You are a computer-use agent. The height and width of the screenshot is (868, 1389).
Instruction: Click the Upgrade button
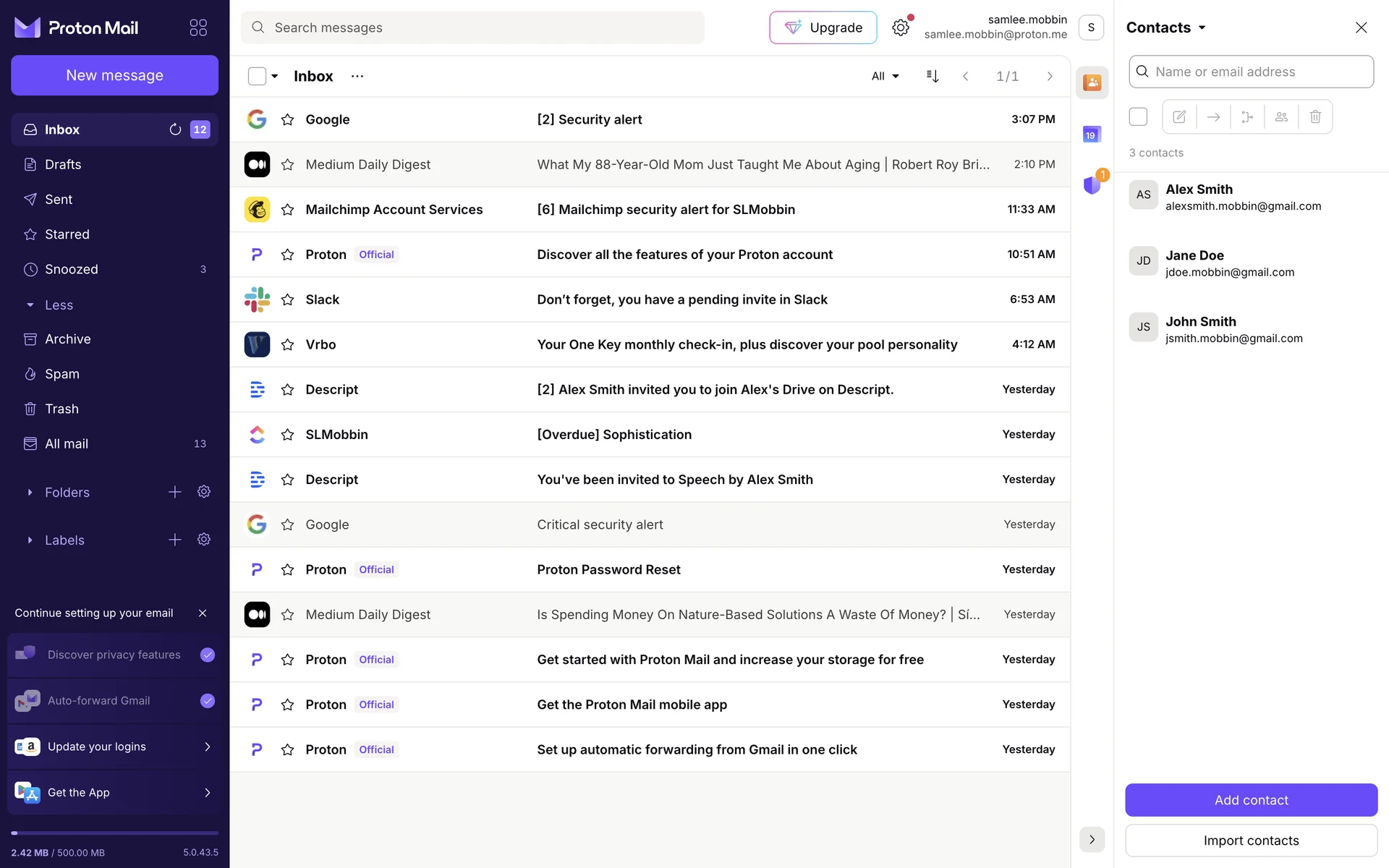823,27
